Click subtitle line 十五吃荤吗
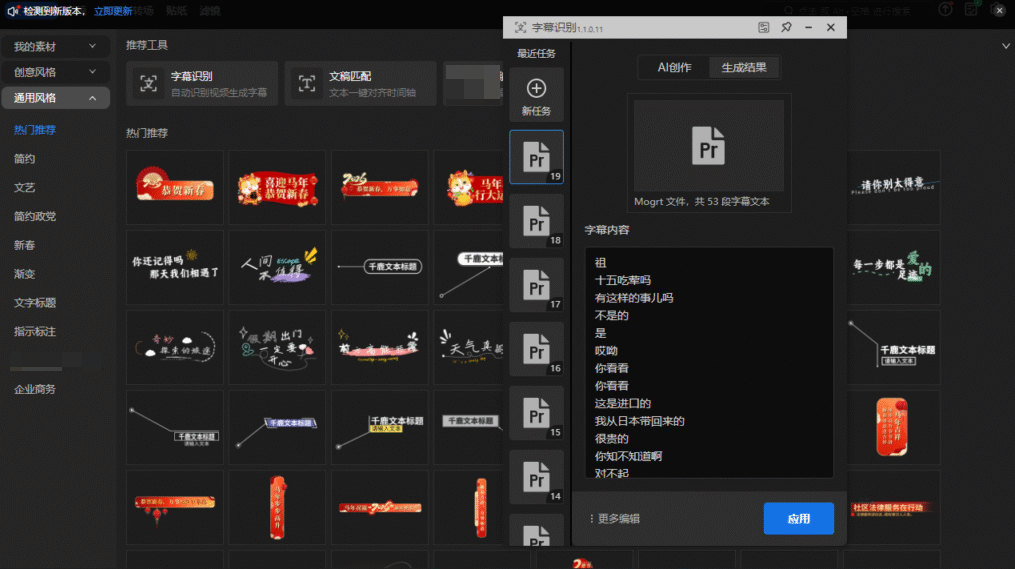This screenshot has width=1015, height=569. click(623, 280)
